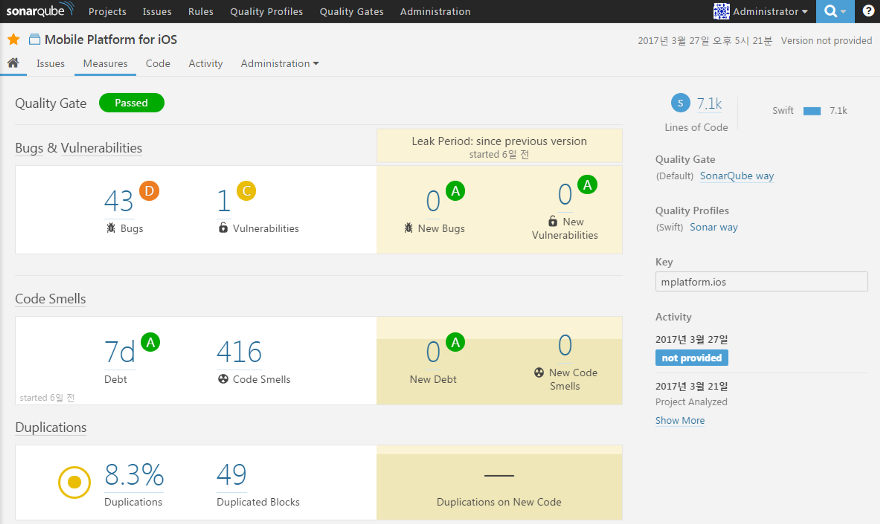
Task: Click the A rating badge for New Debt
Action: click(x=456, y=342)
